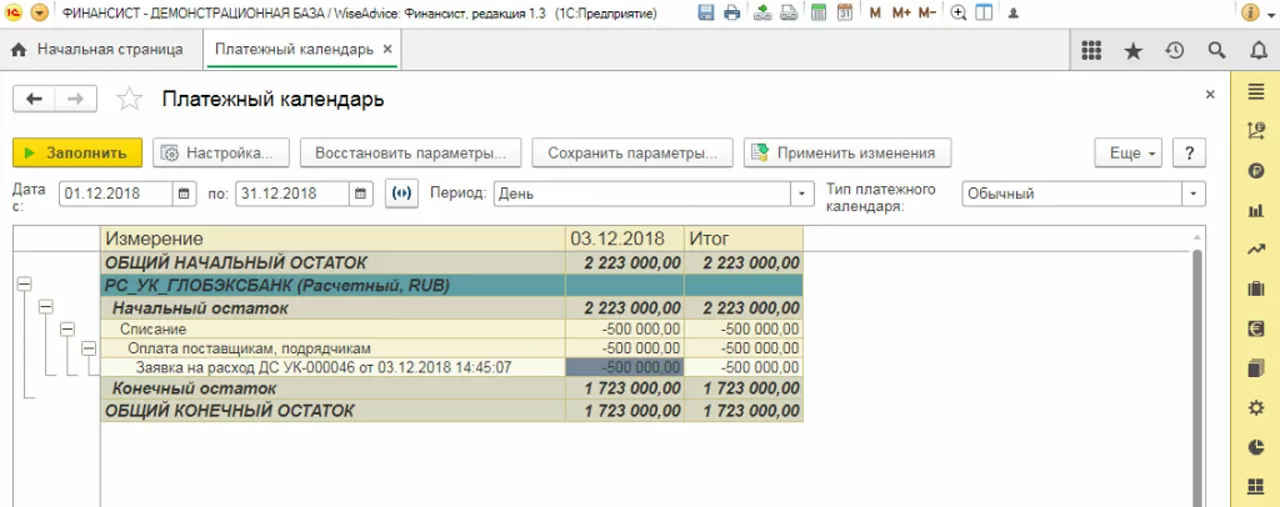Click the yellow information icon

[1250, 14]
